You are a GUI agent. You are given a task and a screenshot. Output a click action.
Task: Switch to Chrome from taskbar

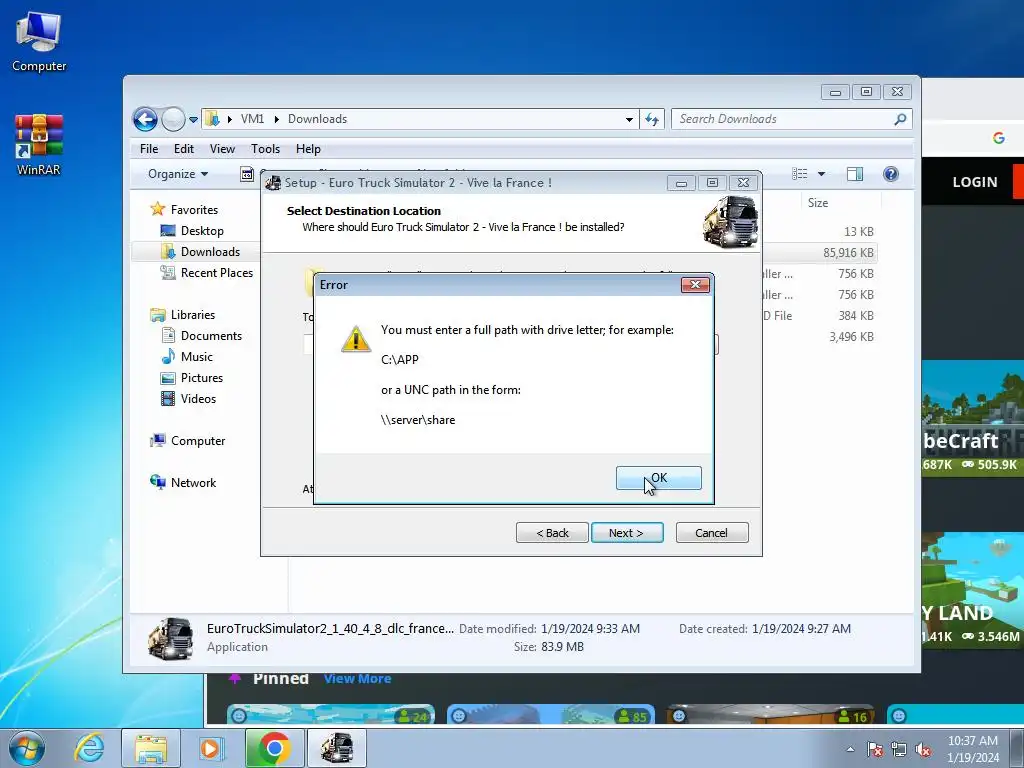coord(274,748)
